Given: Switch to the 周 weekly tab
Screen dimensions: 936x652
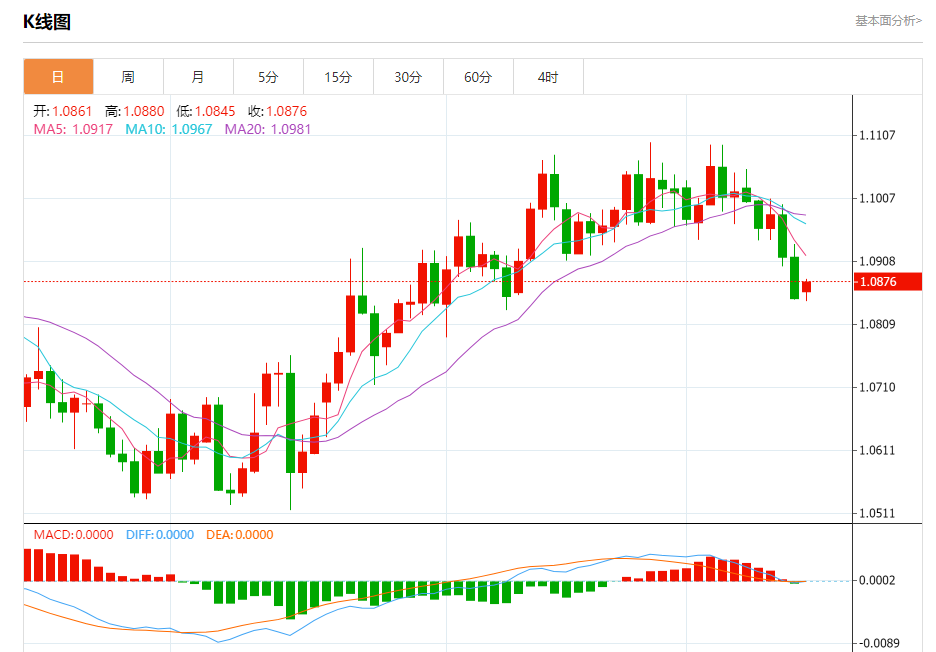Looking at the screenshot, I should pyautogui.click(x=128, y=77).
